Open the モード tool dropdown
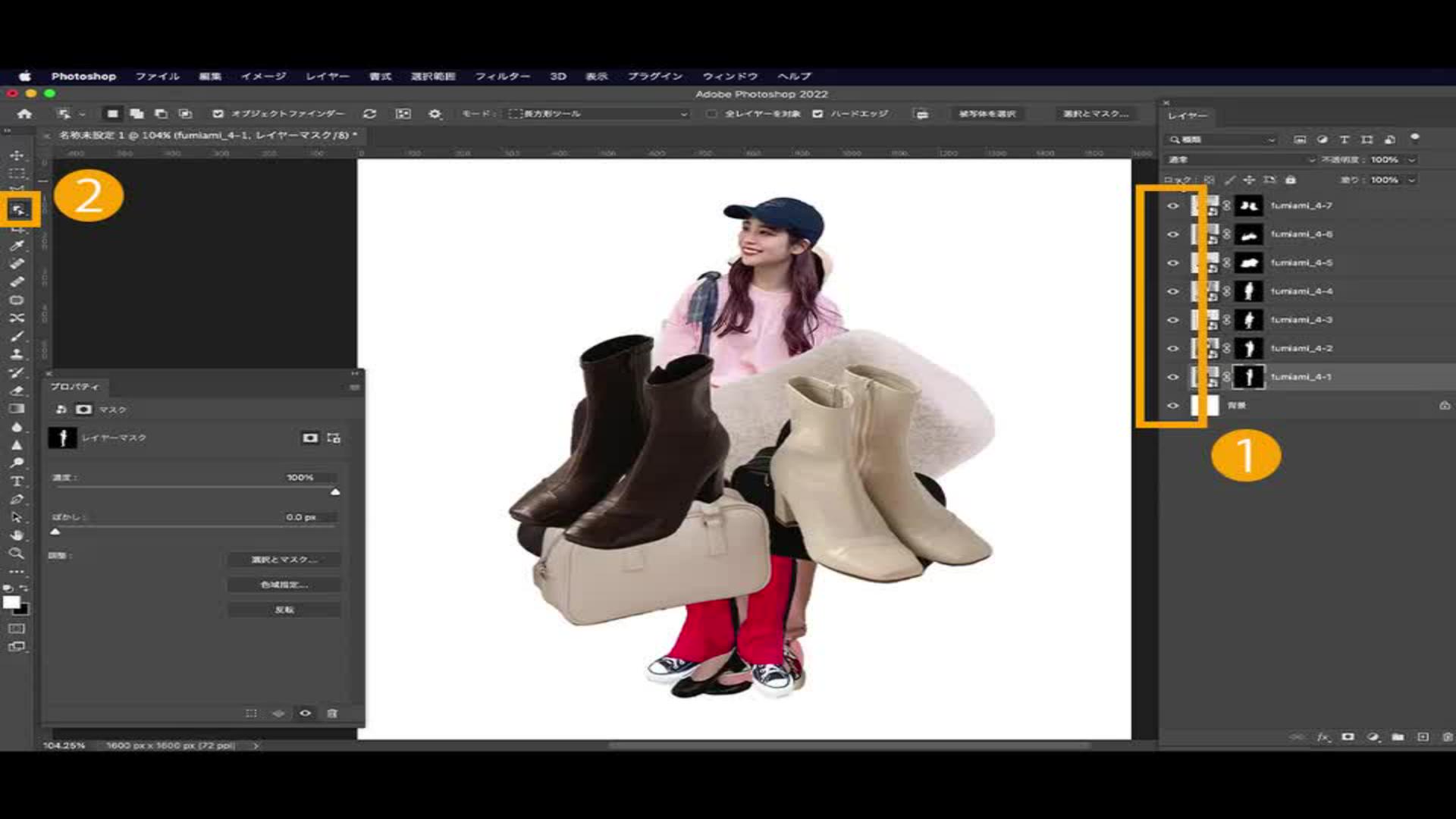The image size is (1456, 819). (598, 114)
